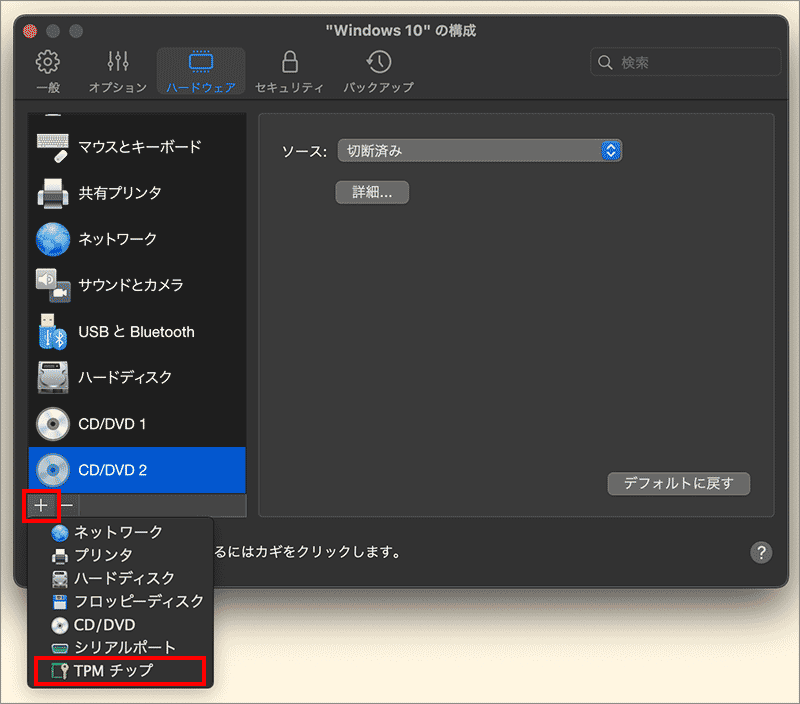
Task: Choose the 共有プリンタ printer icon
Action: [53, 193]
